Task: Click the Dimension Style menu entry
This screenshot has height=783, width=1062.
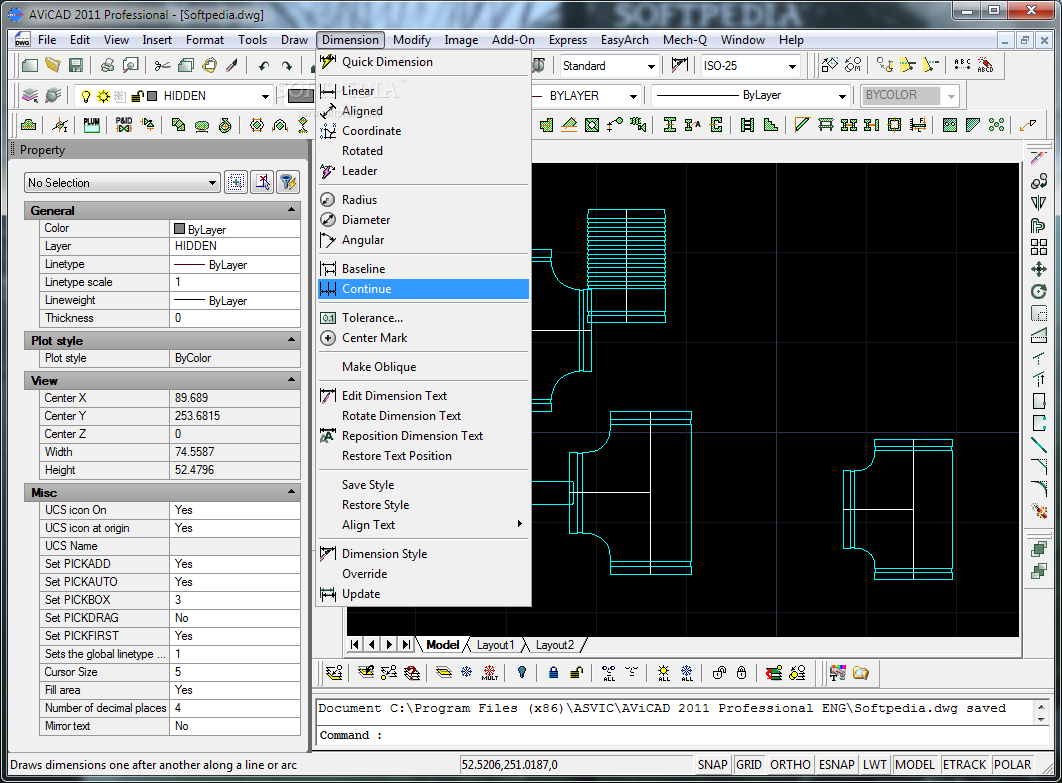Action: point(423,553)
